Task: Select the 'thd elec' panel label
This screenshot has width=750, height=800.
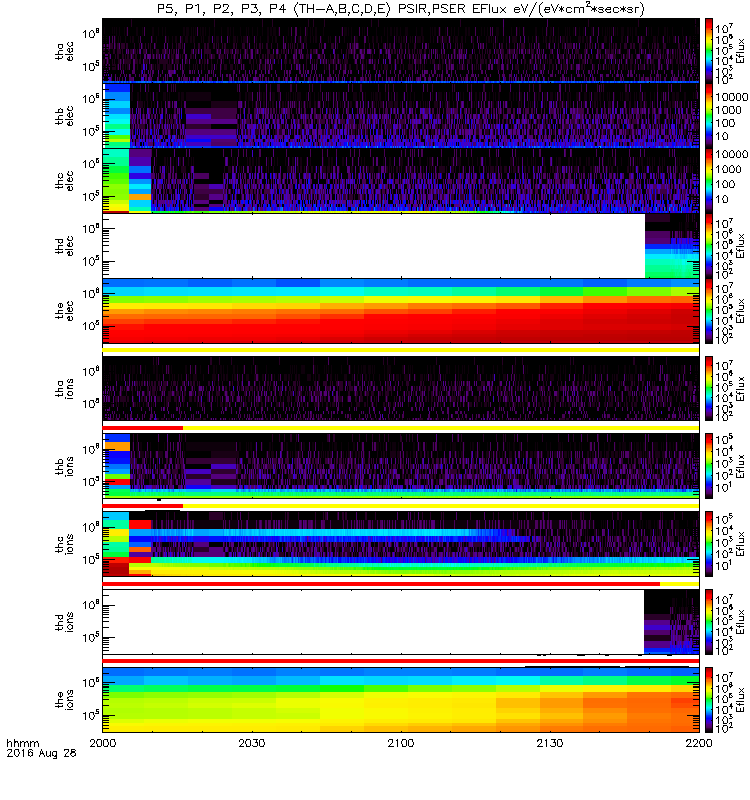Action: click(65, 245)
